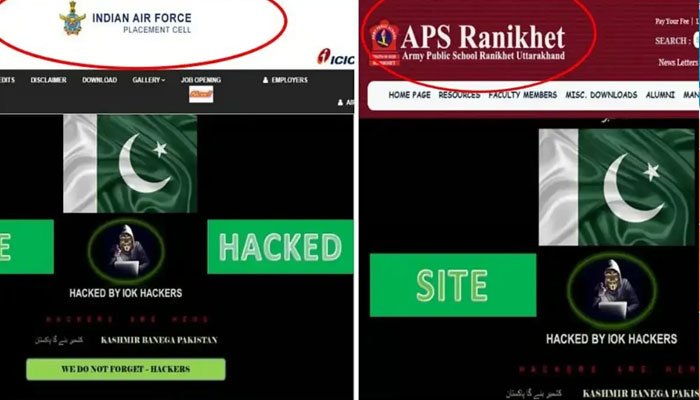Click the News Letters link

click(678, 62)
